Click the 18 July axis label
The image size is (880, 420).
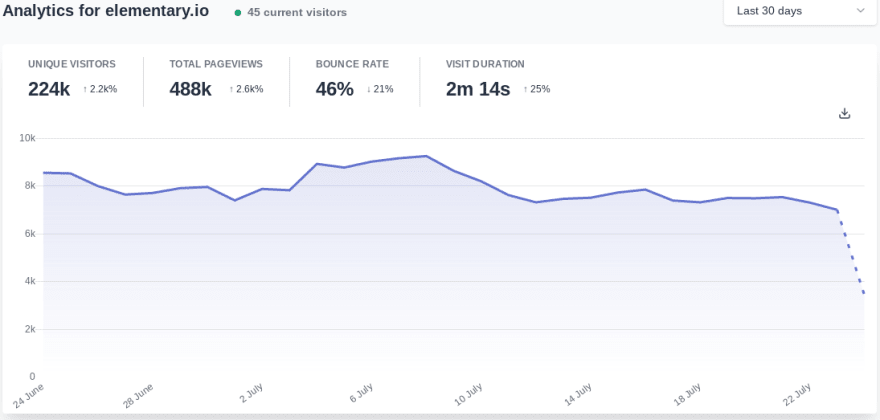point(688,395)
